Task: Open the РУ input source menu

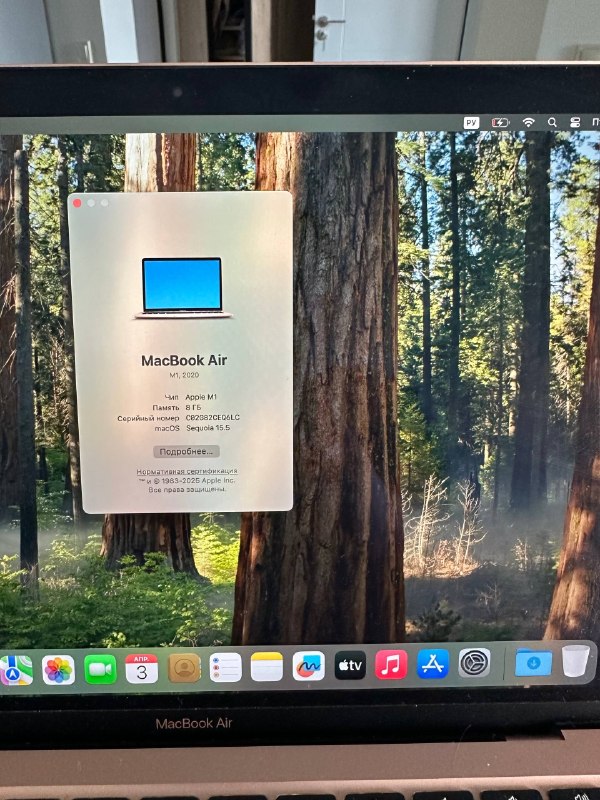Action: coord(471,122)
